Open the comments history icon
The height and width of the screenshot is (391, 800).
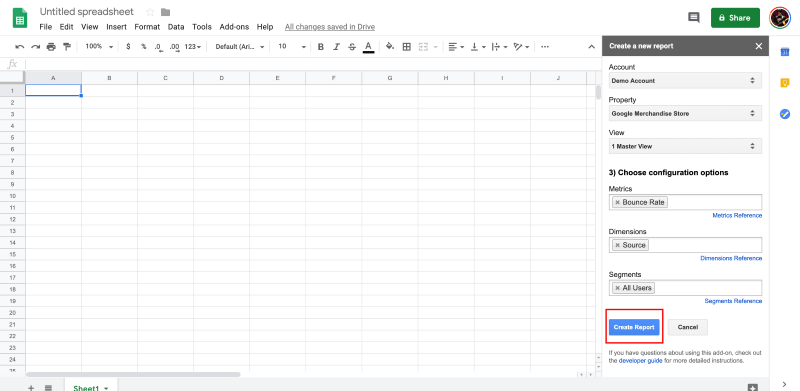(694, 18)
